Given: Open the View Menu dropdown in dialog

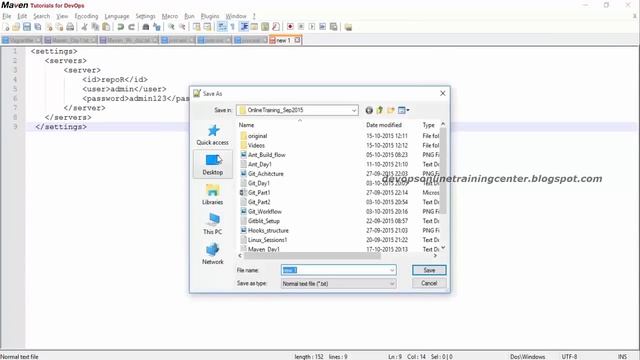Looking at the screenshot, I should click(x=404, y=110).
